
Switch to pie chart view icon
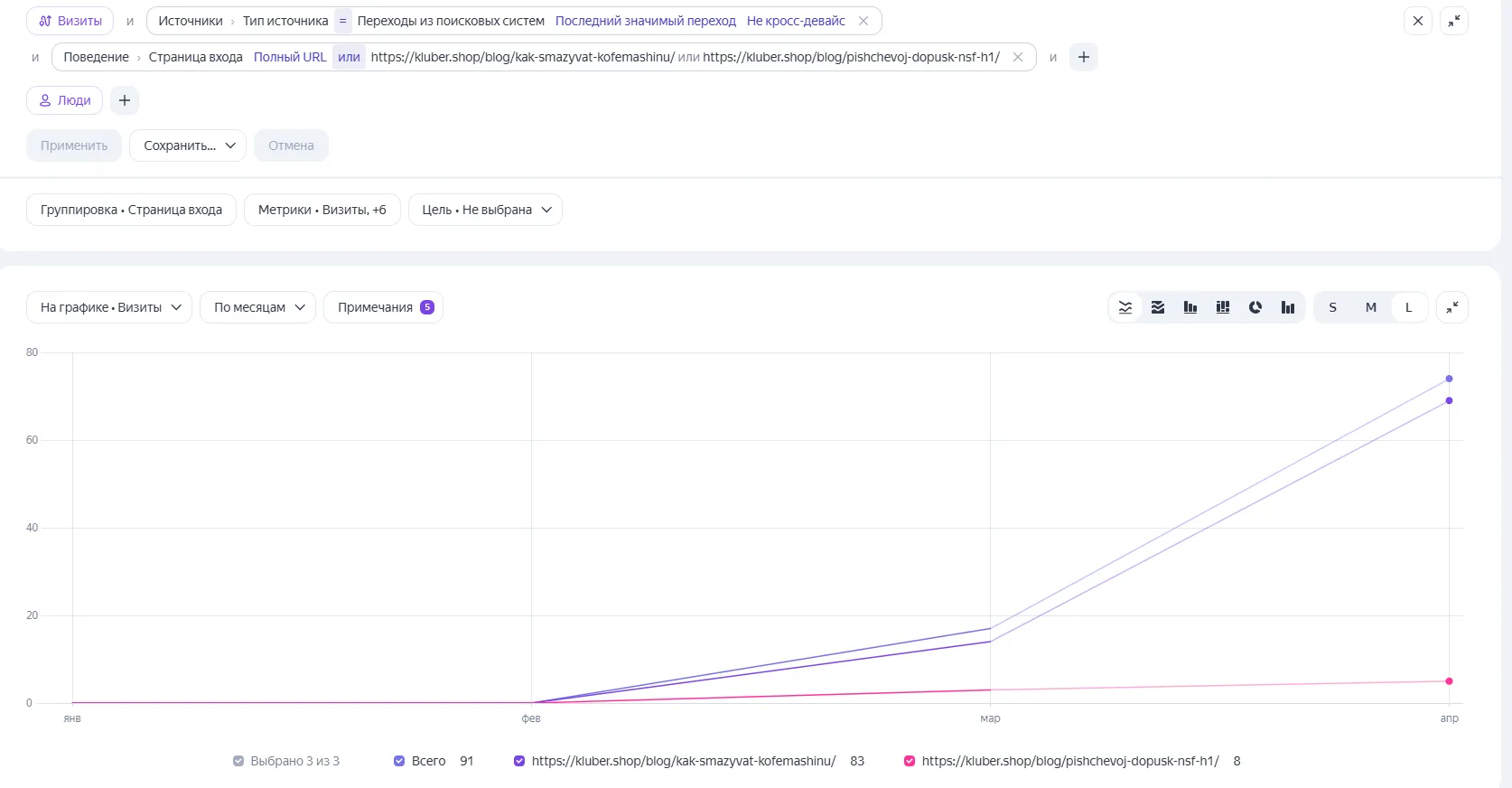click(1255, 307)
